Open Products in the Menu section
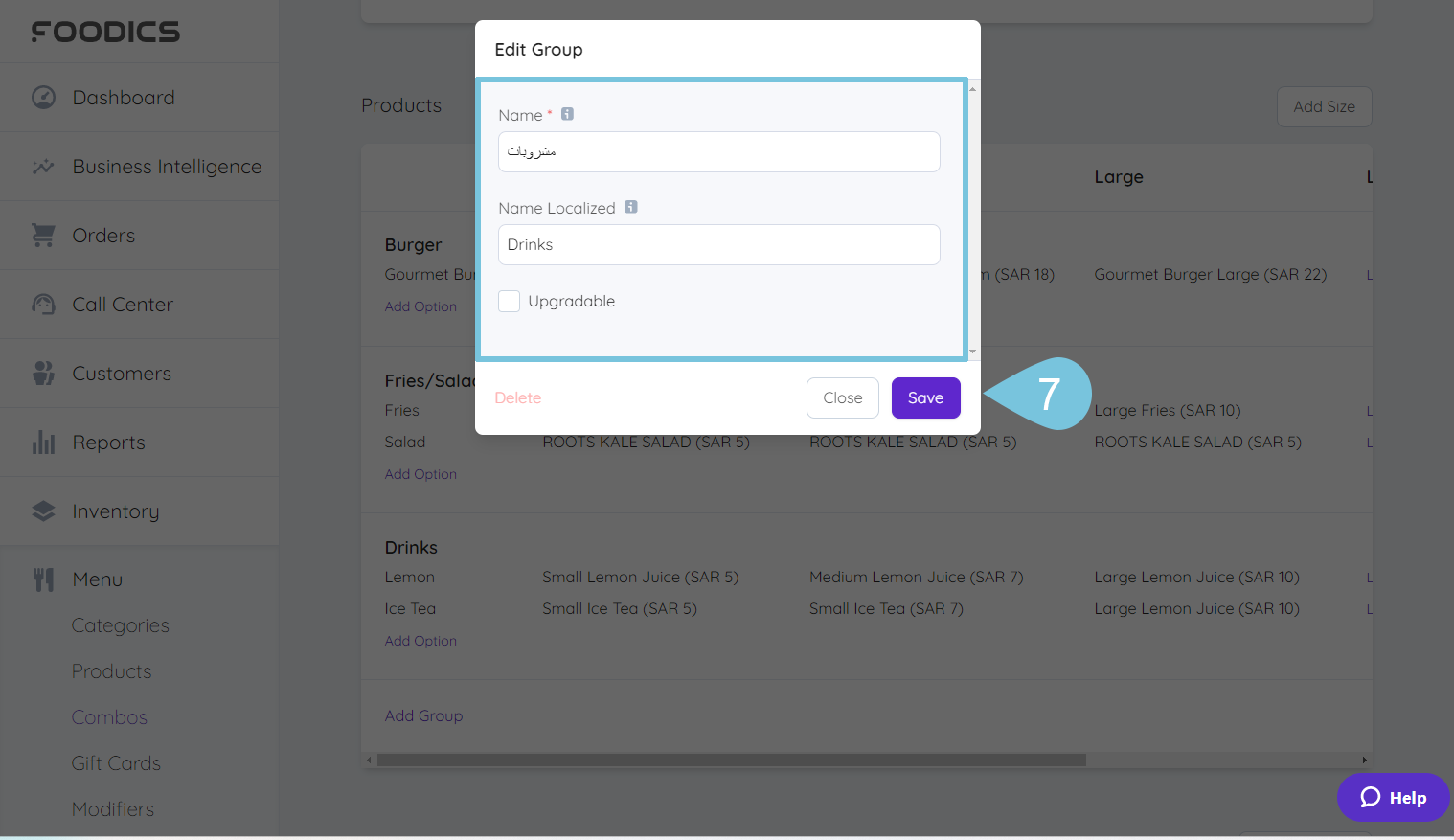 click(x=111, y=670)
